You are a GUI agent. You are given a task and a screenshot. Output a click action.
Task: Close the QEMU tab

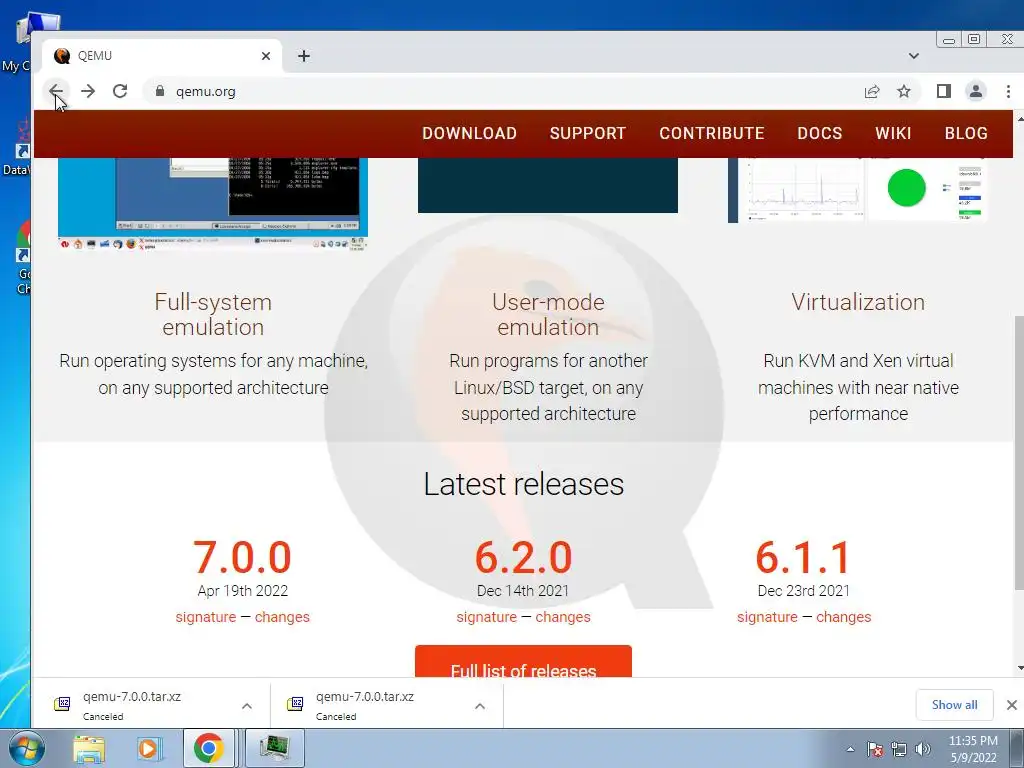tap(266, 56)
